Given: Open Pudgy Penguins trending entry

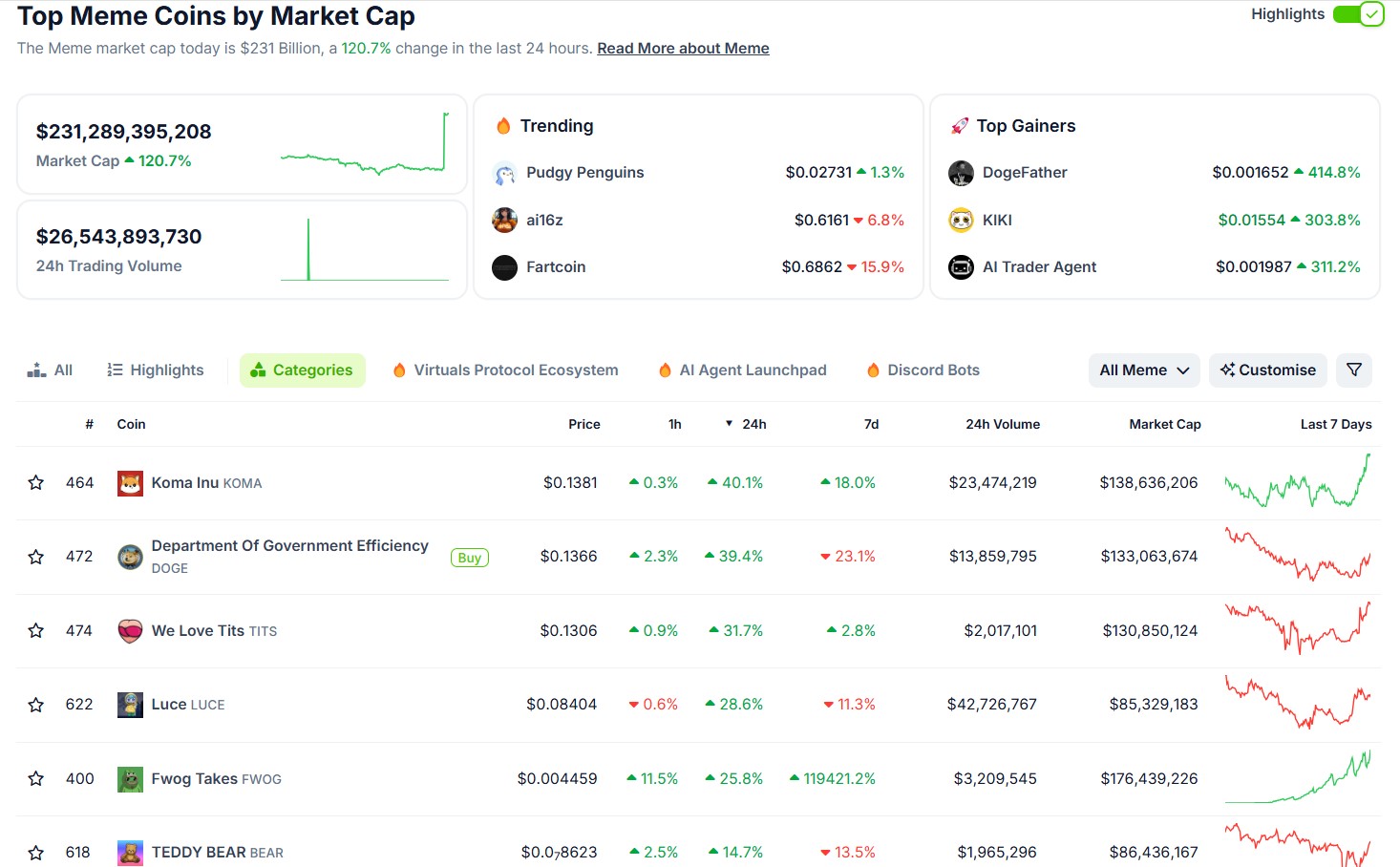Looking at the screenshot, I should (x=584, y=173).
